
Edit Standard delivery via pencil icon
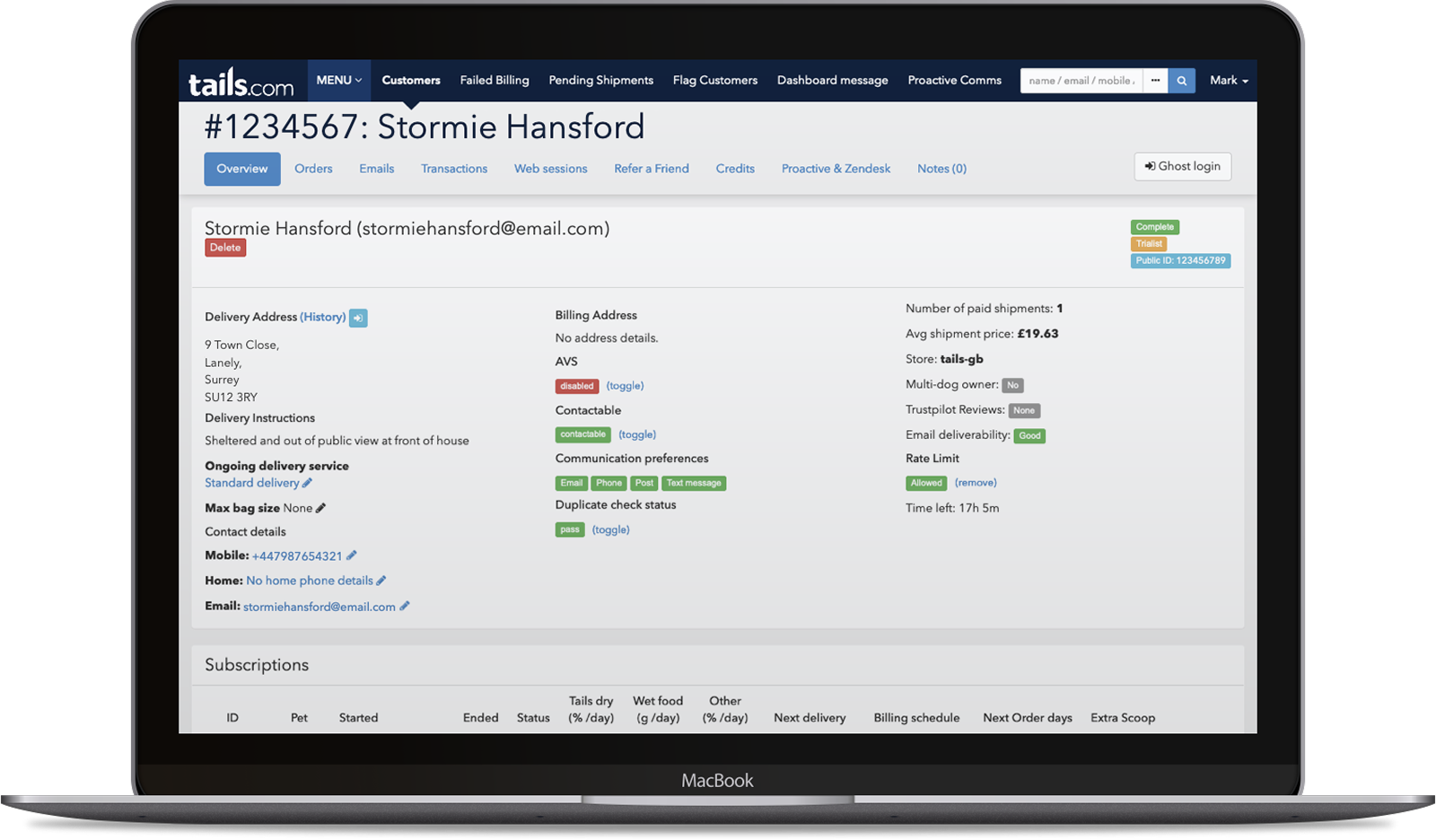click(307, 483)
